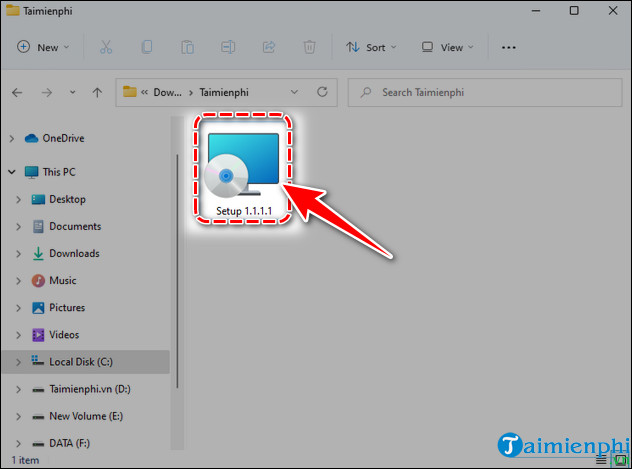The width and height of the screenshot is (632, 469).
Task: Maximize the Taimienphi window
Action: tap(574, 11)
